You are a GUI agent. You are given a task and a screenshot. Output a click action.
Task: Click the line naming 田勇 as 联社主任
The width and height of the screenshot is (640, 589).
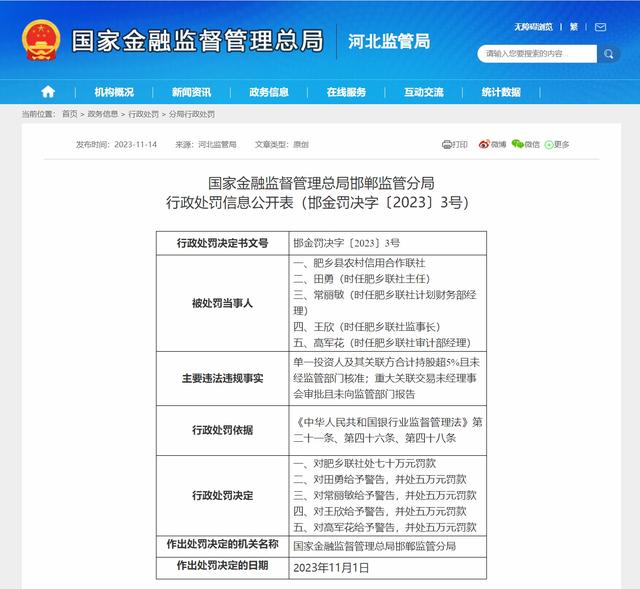pyautogui.click(x=361, y=279)
